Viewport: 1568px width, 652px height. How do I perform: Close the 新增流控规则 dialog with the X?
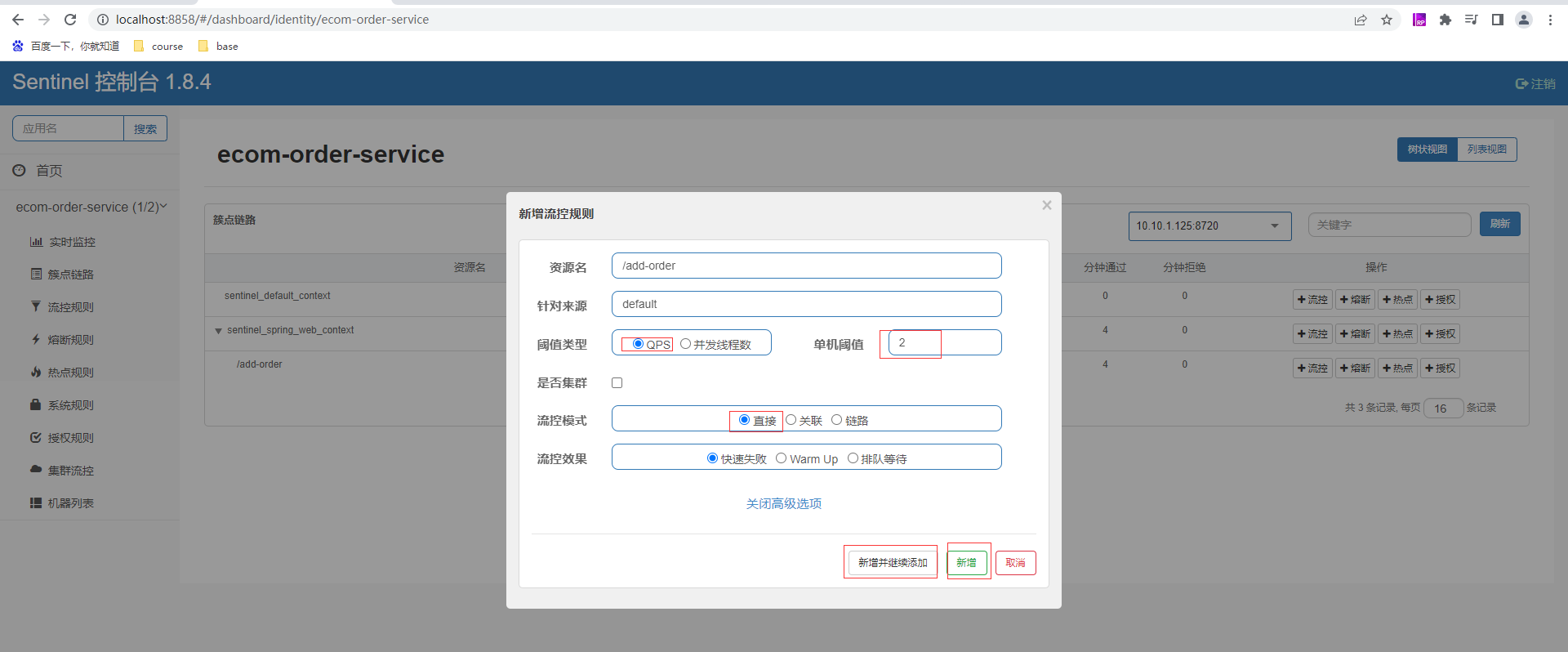click(x=1047, y=205)
